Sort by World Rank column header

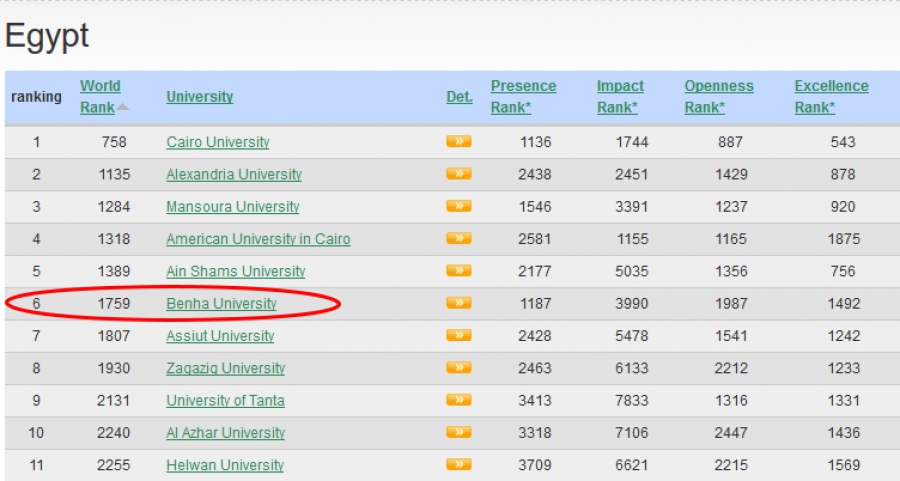point(100,96)
